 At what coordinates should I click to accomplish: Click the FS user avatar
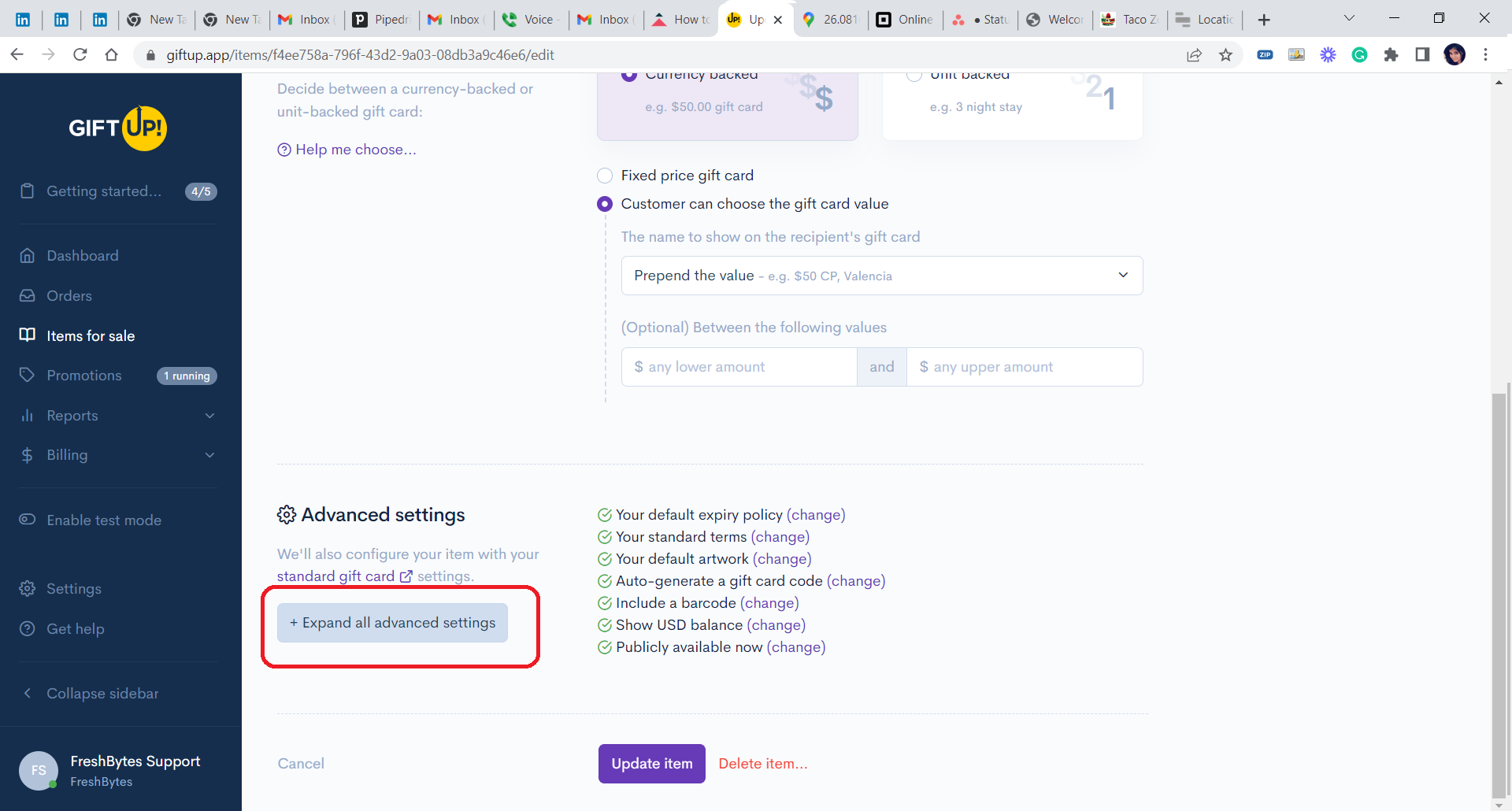tap(39, 770)
